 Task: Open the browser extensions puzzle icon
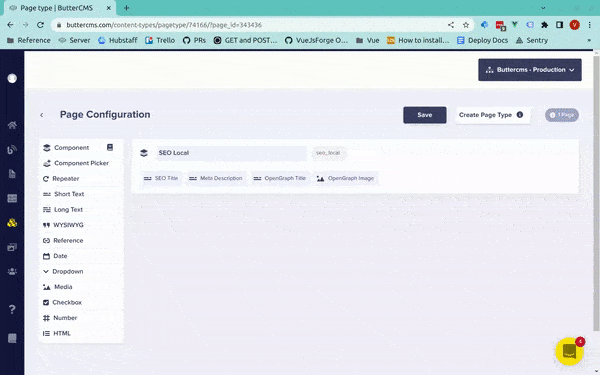[x=544, y=25]
